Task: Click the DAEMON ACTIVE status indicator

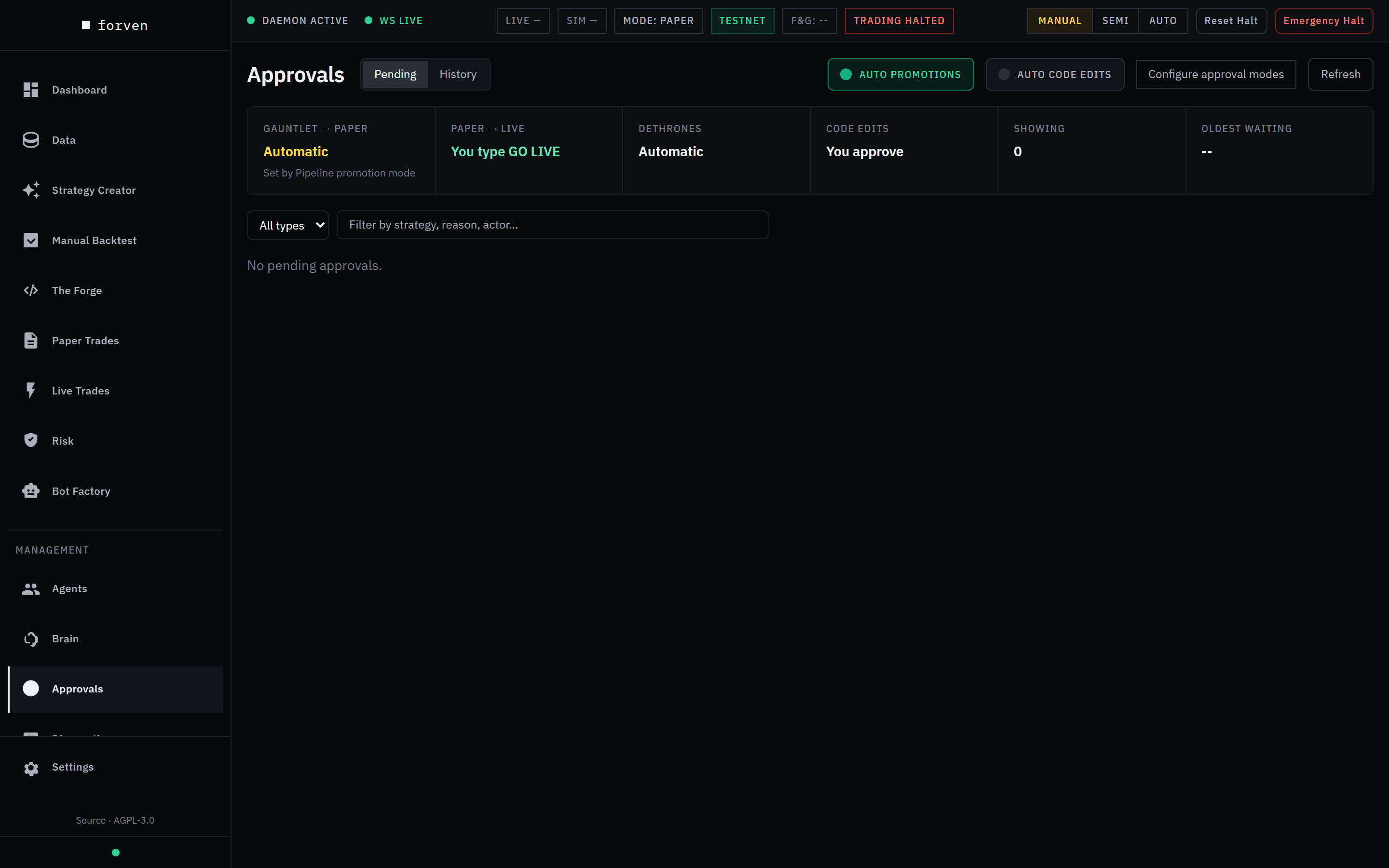Action: click(x=298, y=21)
